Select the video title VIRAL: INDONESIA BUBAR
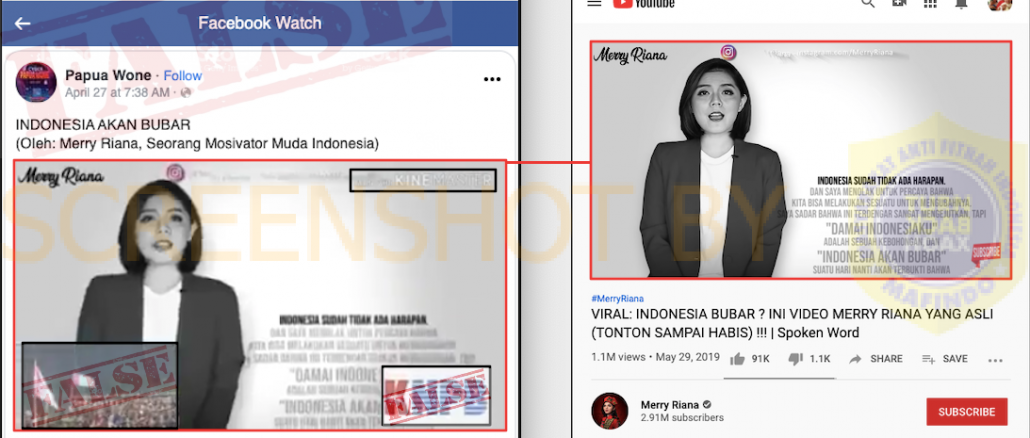 pyautogui.click(x=792, y=322)
